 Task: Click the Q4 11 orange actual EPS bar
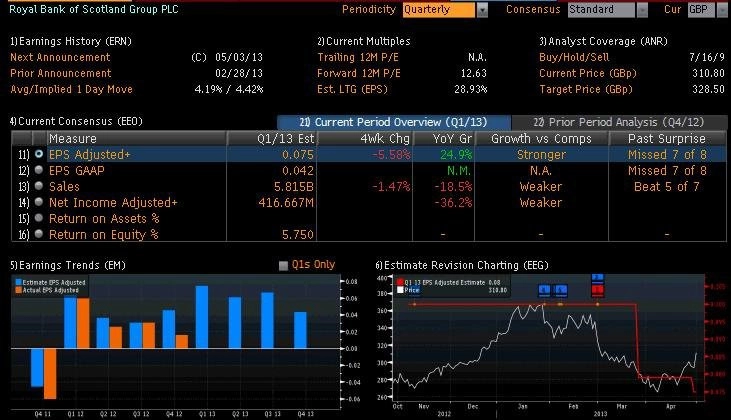pyautogui.click(x=50, y=373)
